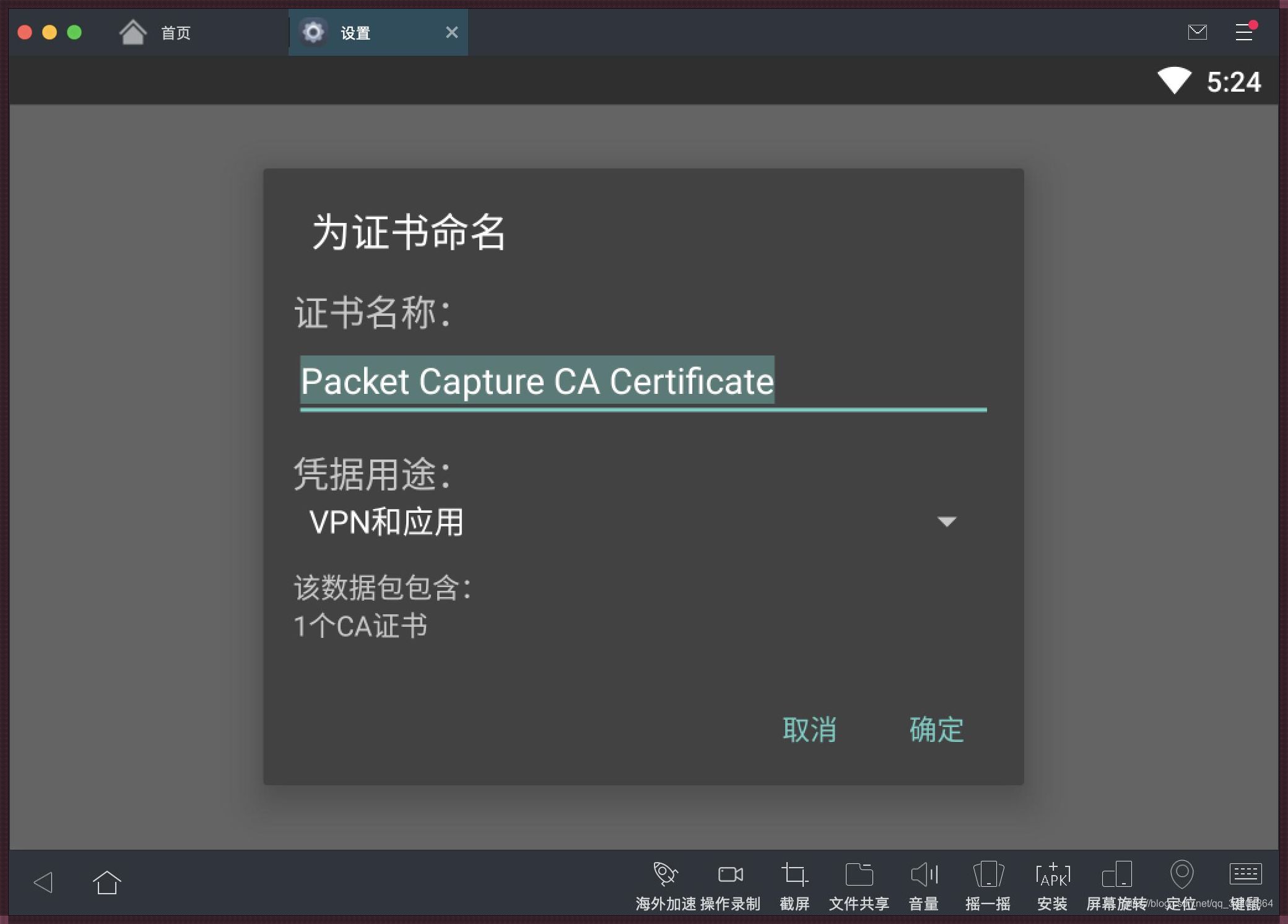Click the 凭据用途: label

(x=373, y=474)
